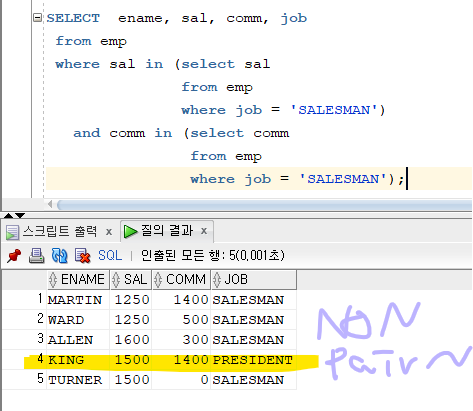Place cursor on the SELECT keyword
The width and height of the screenshot is (473, 411).
pyautogui.click(x=73, y=18)
